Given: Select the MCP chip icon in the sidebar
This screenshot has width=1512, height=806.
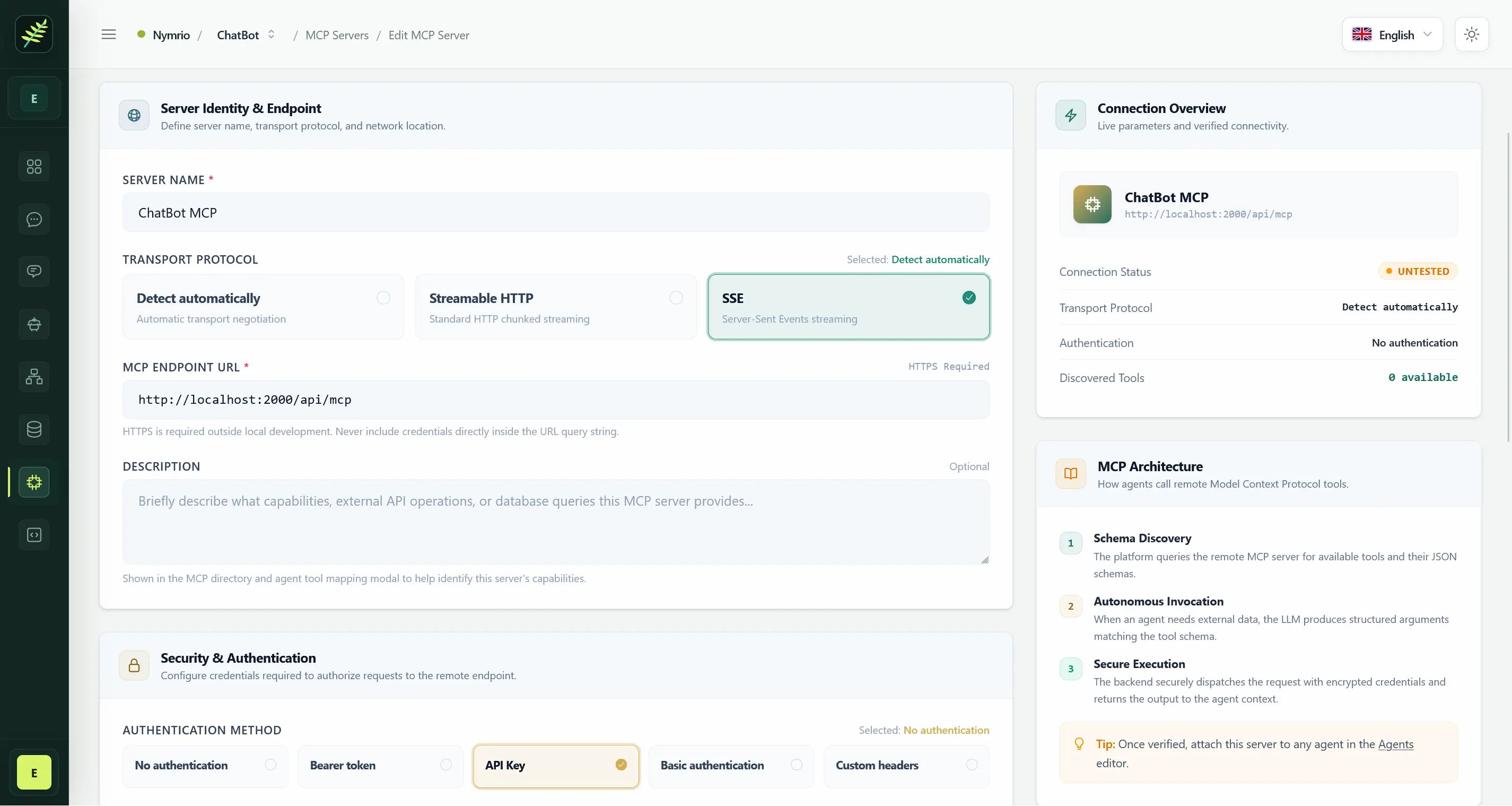Looking at the screenshot, I should (x=34, y=482).
